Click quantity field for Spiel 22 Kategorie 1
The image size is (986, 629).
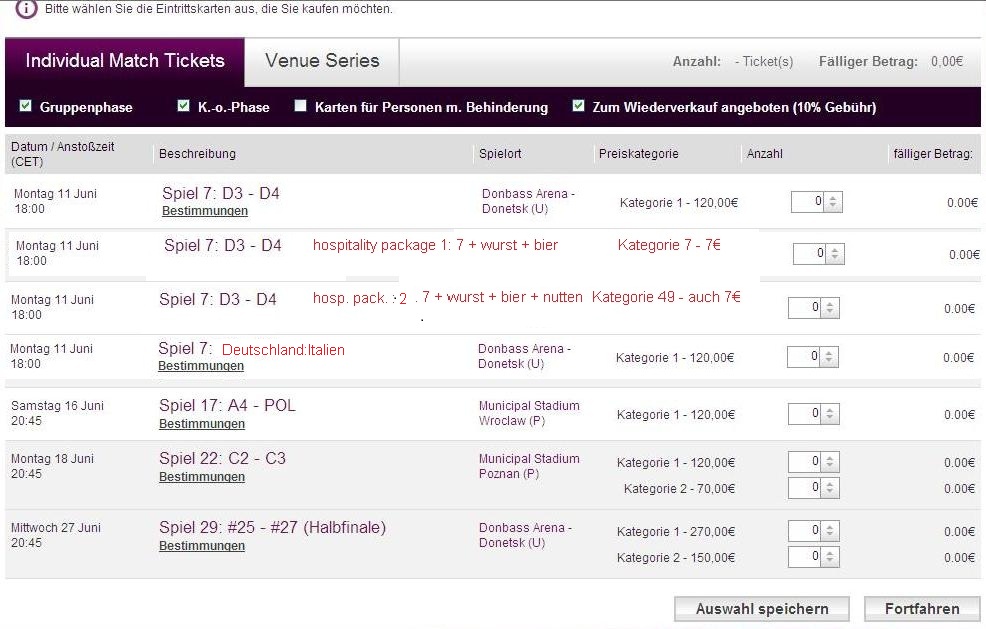click(x=806, y=462)
